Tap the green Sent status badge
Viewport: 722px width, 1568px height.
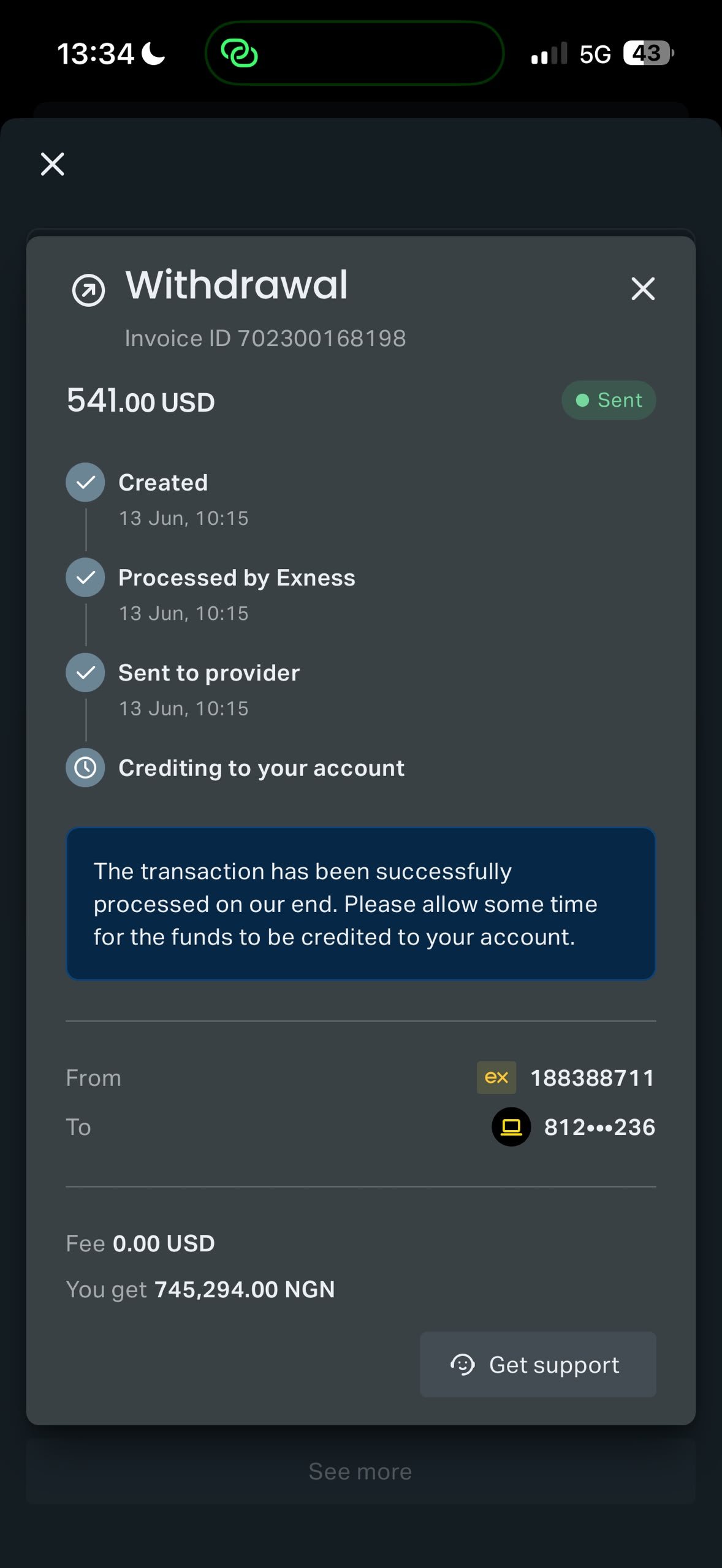[609, 400]
